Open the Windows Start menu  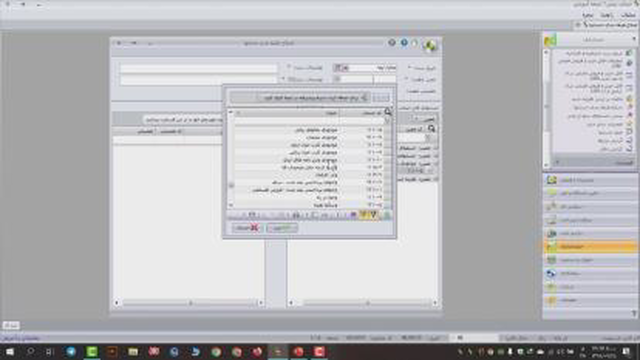coord(10,352)
